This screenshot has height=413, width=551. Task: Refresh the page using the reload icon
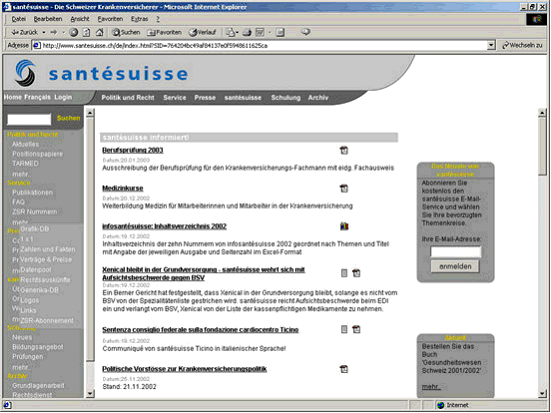(x=86, y=32)
